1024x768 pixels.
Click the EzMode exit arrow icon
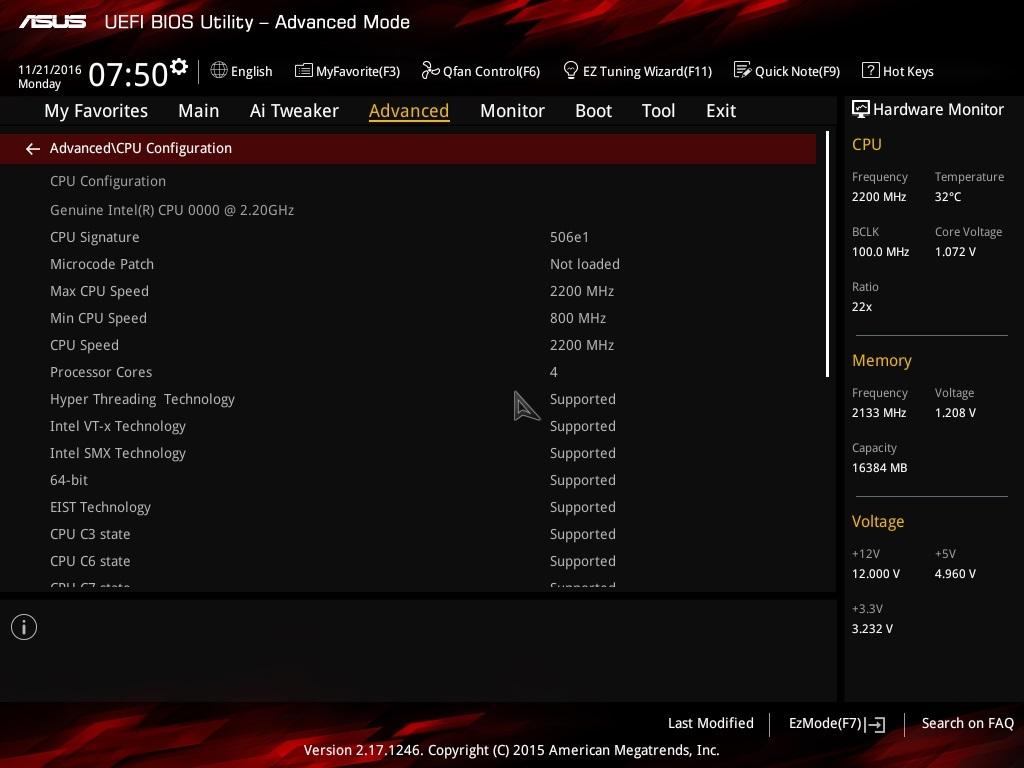coord(875,724)
